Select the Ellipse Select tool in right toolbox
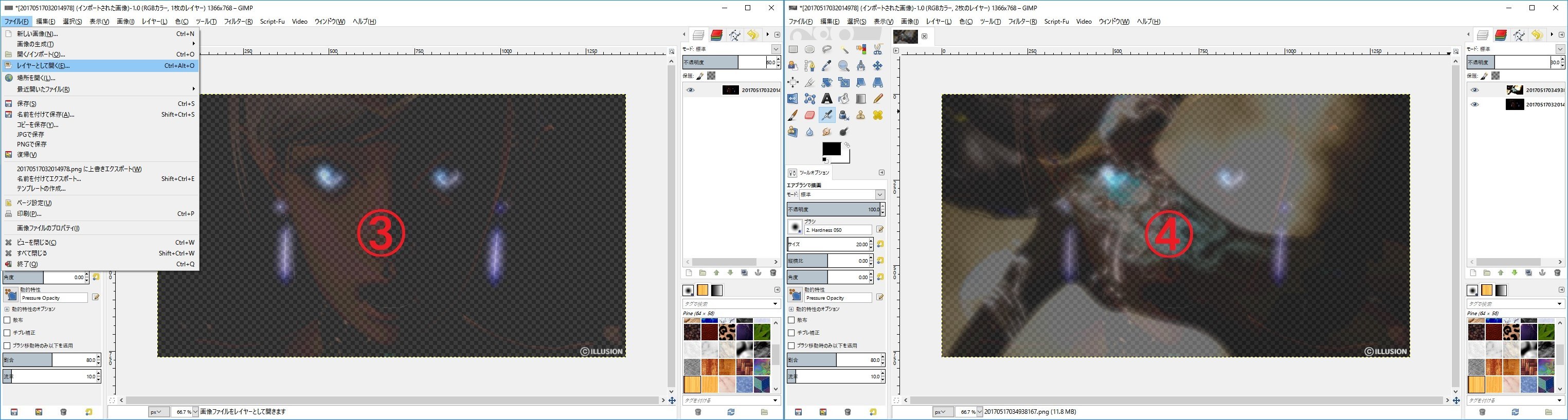The height and width of the screenshot is (420, 1568). tap(809, 49)
